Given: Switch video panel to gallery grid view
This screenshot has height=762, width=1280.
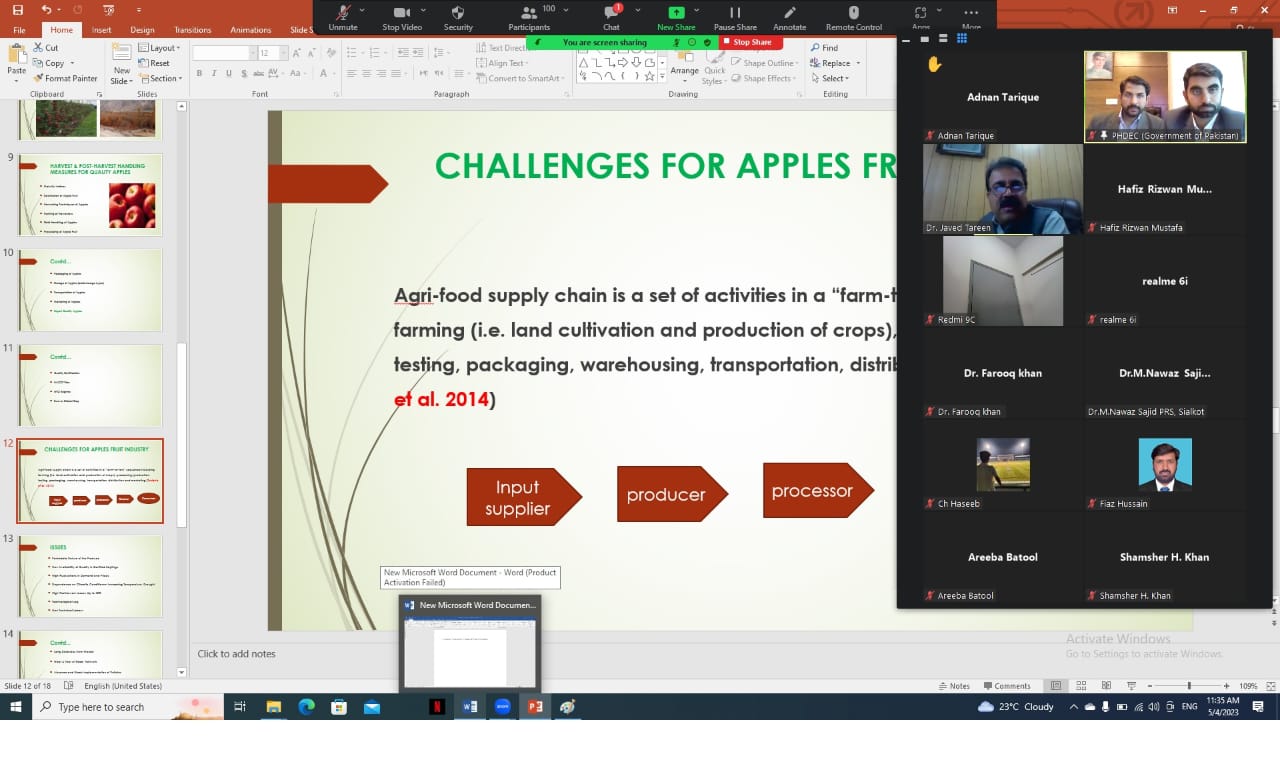Looking at the screenshot, I should coord(962,39).
